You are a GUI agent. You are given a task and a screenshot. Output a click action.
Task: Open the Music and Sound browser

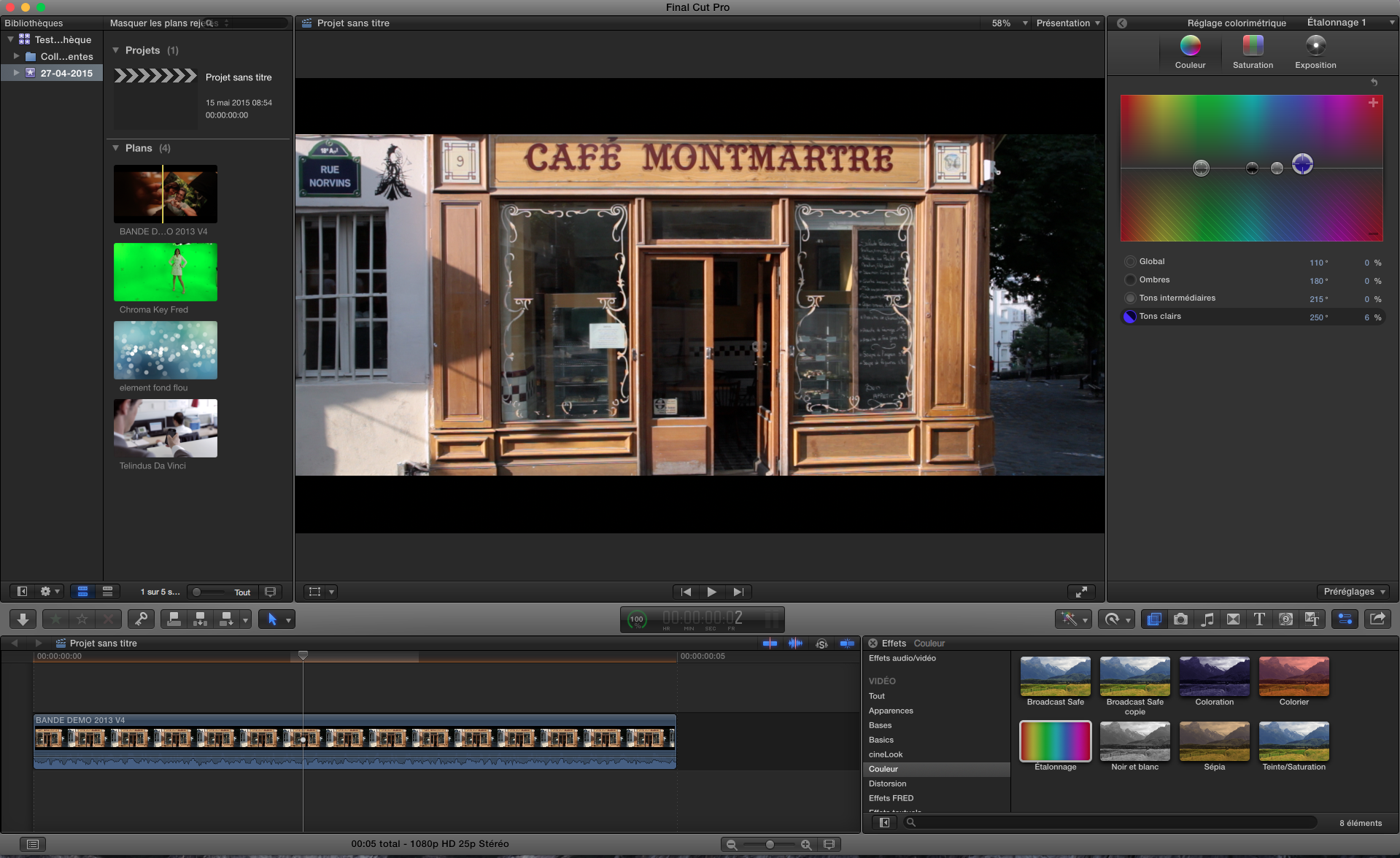coord(1207,619)
